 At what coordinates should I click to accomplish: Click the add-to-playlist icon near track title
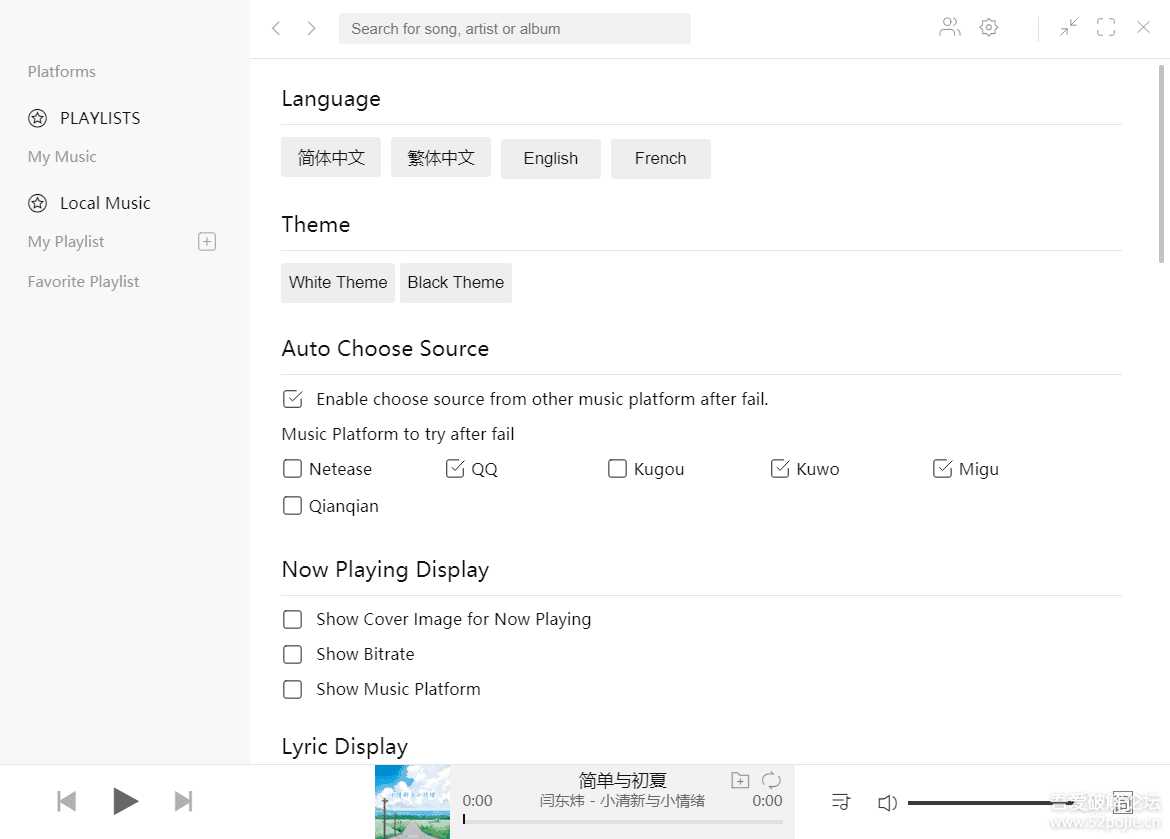click(740, 779)
